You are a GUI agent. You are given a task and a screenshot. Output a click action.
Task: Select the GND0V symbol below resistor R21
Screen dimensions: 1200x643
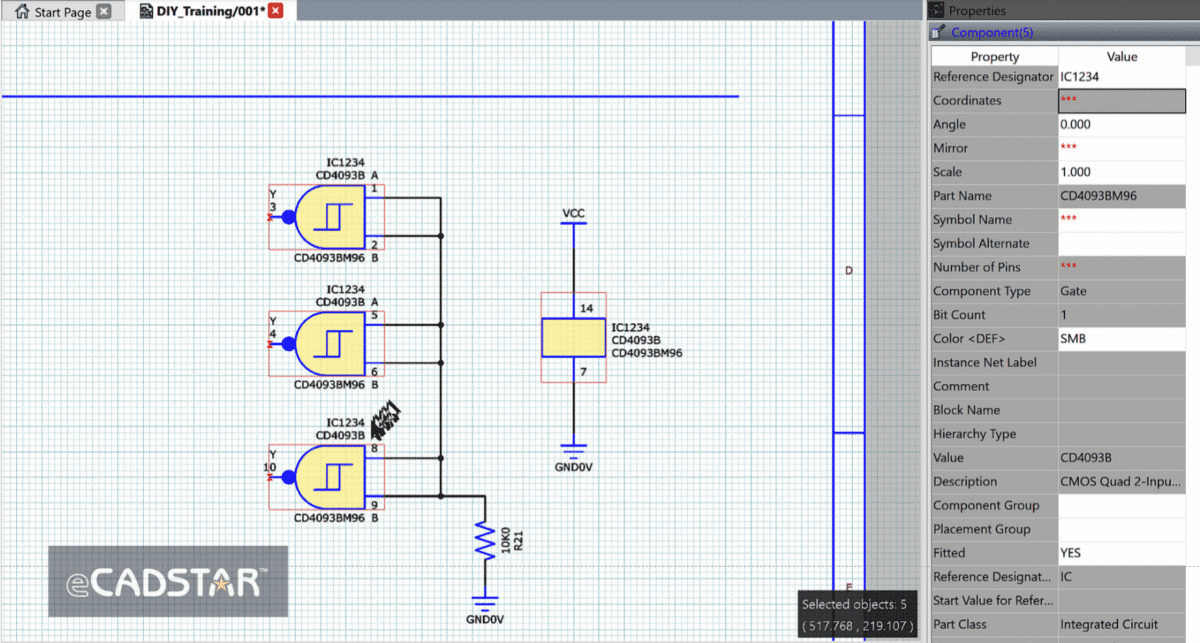pos(485,603)
